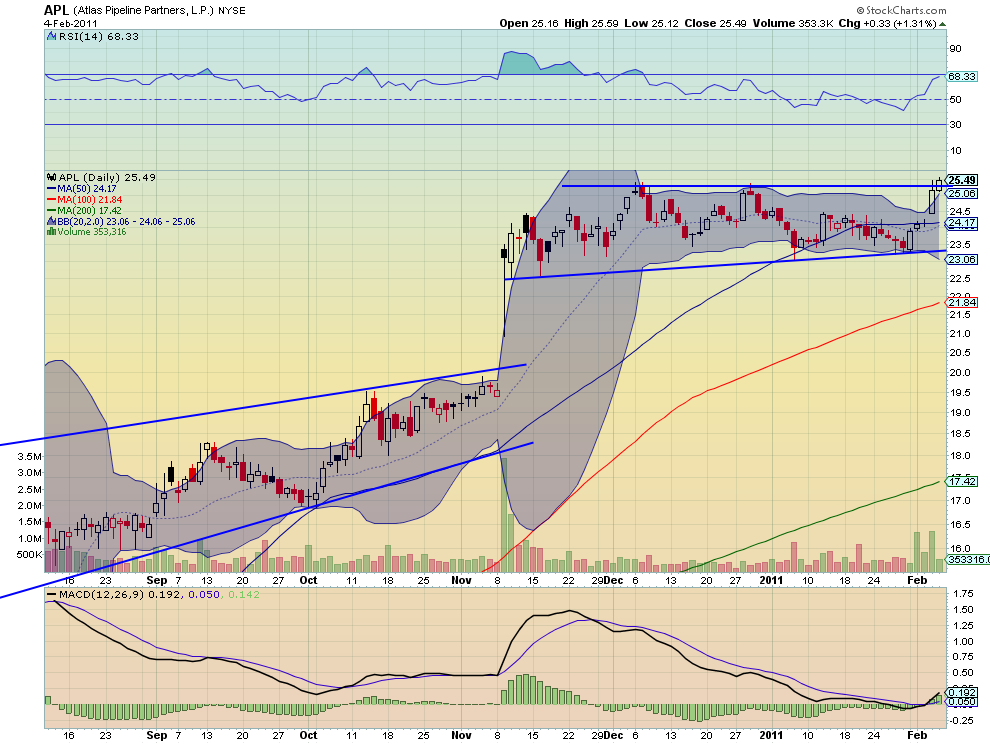Click the 1.75 MACD scale label
The image size is (990, 744).
pyautogui.click(x=963, y=594)
